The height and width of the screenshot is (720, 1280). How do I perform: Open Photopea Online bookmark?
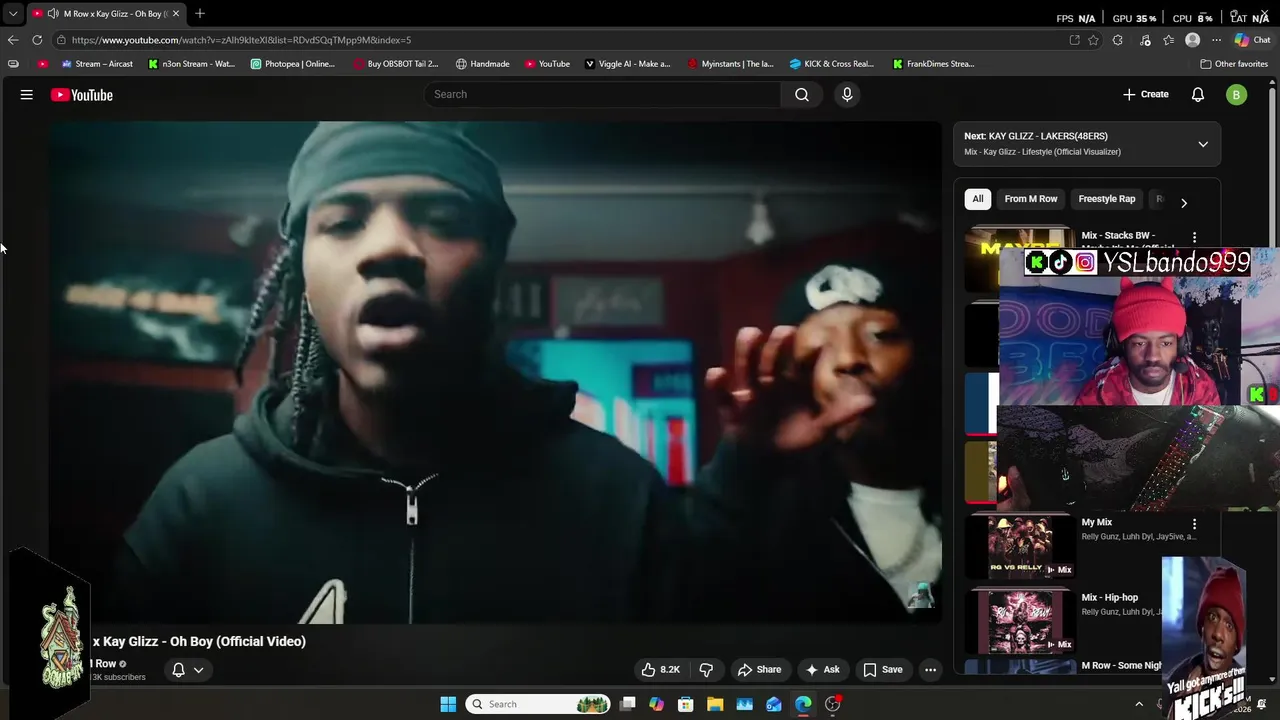coord(293,64)
